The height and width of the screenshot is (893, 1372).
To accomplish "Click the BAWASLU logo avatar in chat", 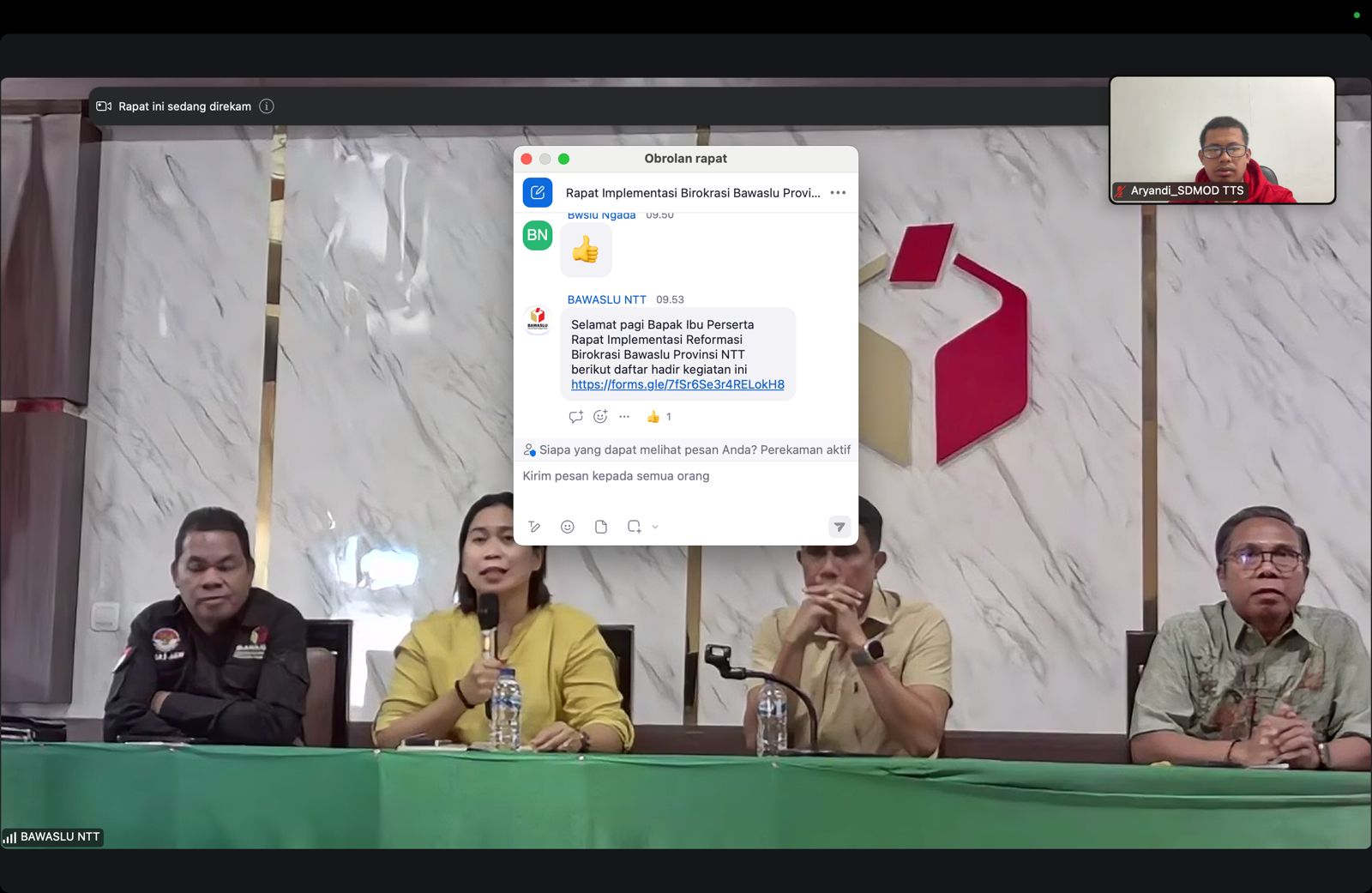I will pos(538,320).
